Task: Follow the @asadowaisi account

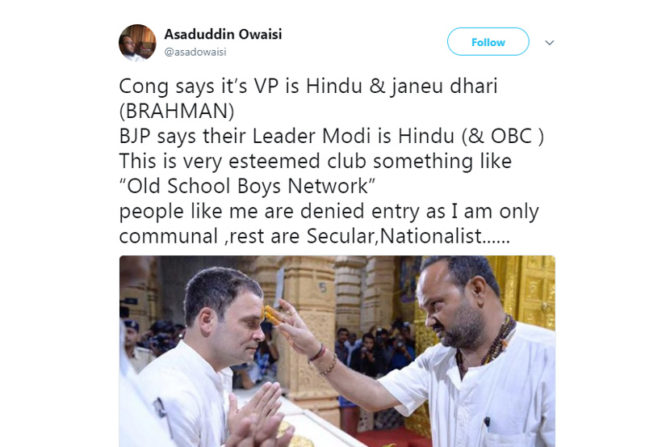Action: (x=488, y=41)
